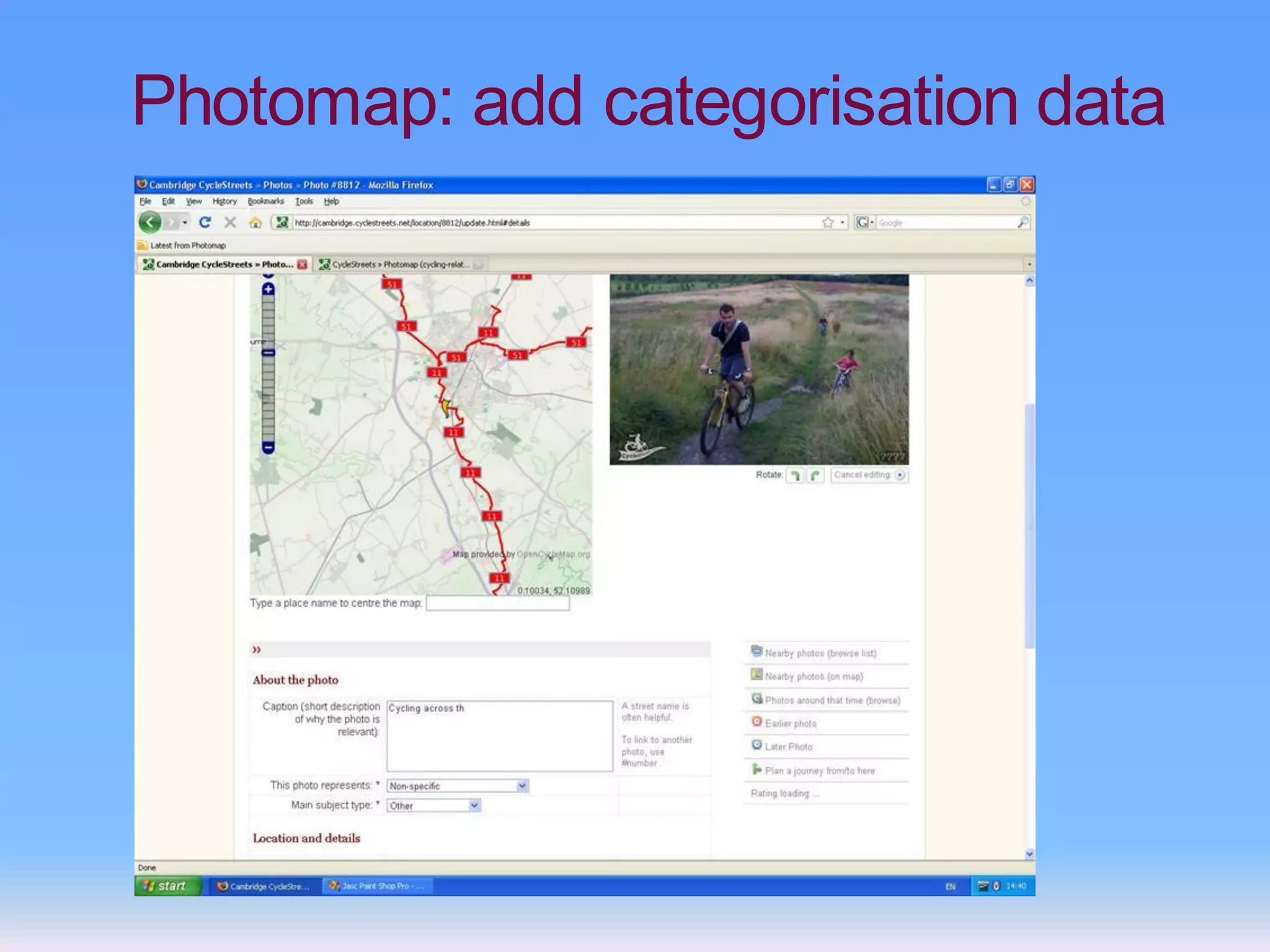Click the OpenCycleMap.org attribution link
Image resolution: width=1270 pixels, height=952 pixels.
(553, 554)
